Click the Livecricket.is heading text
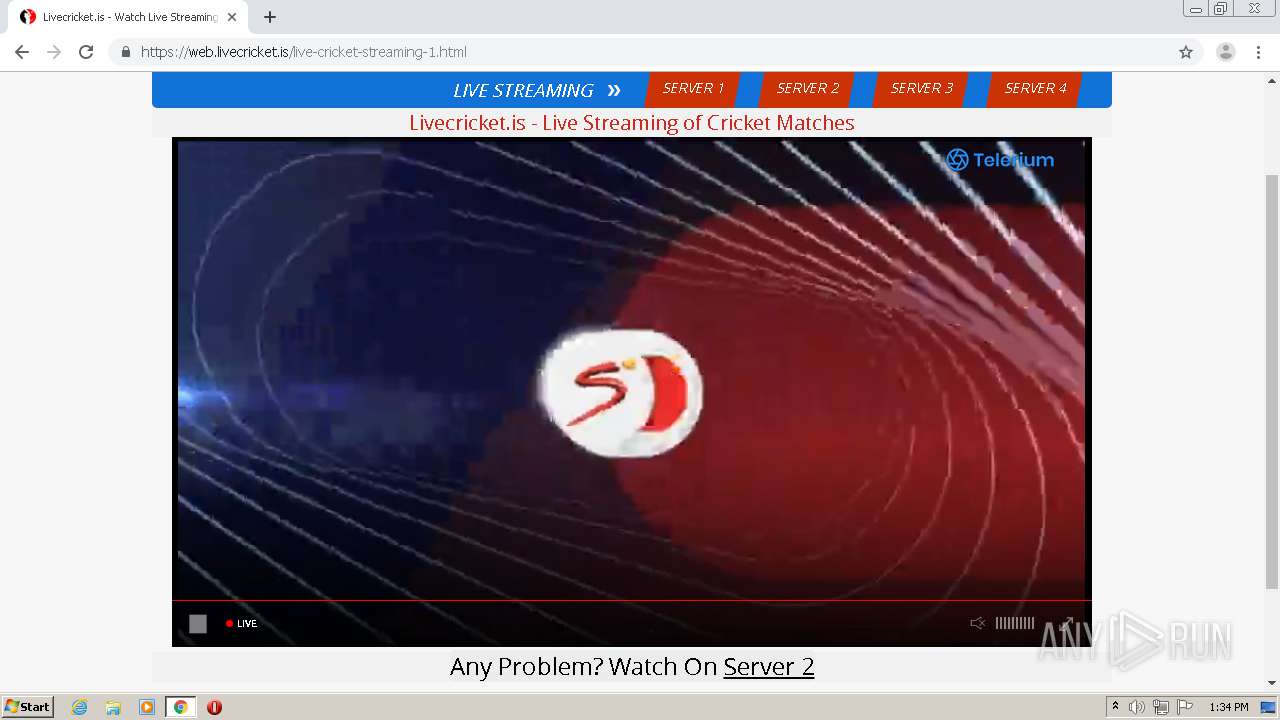Viewport: 1280px width, 720px height. point(632,123)
